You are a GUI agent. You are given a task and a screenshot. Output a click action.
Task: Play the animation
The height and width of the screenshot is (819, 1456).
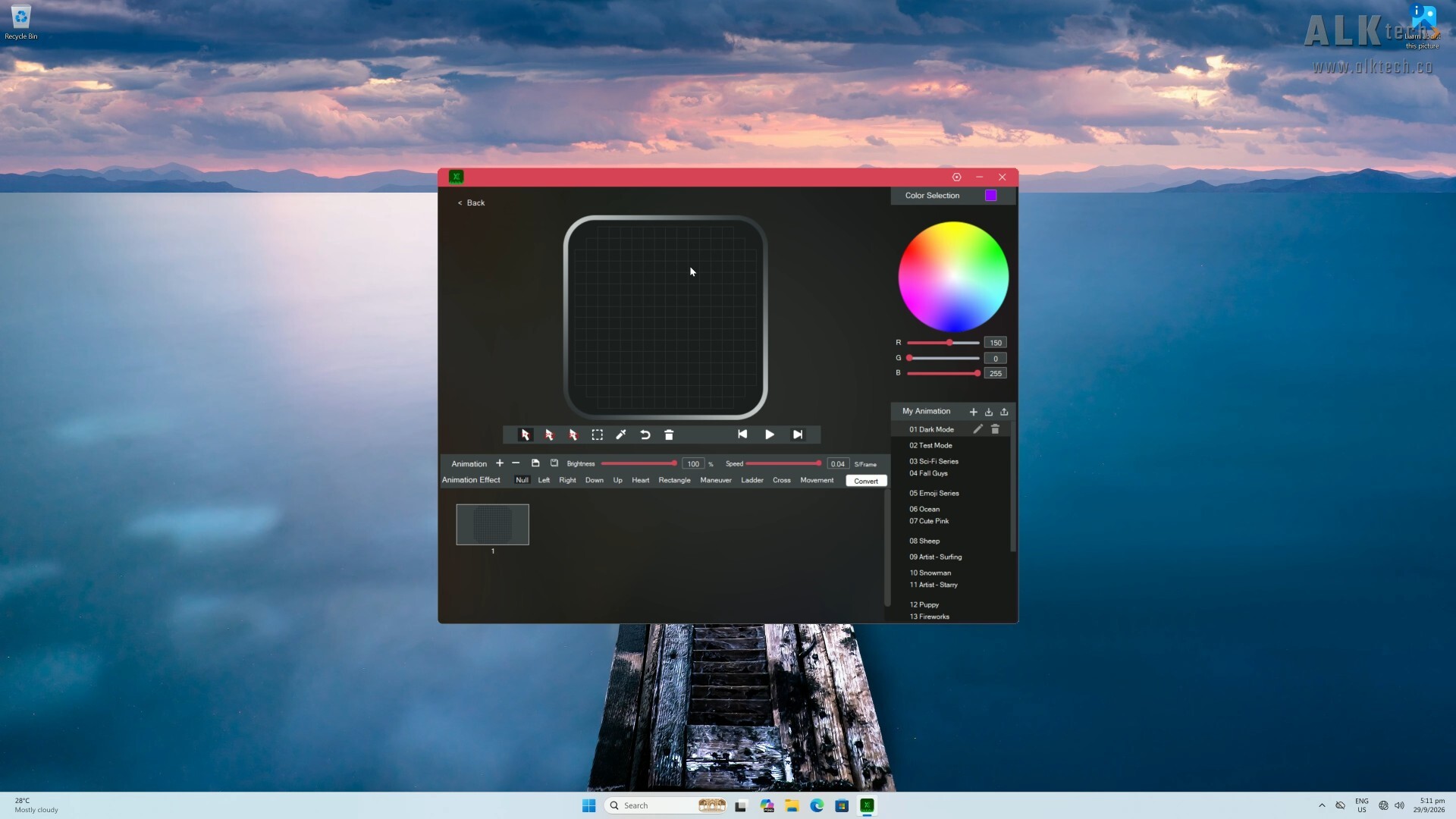tap(770, 435)
